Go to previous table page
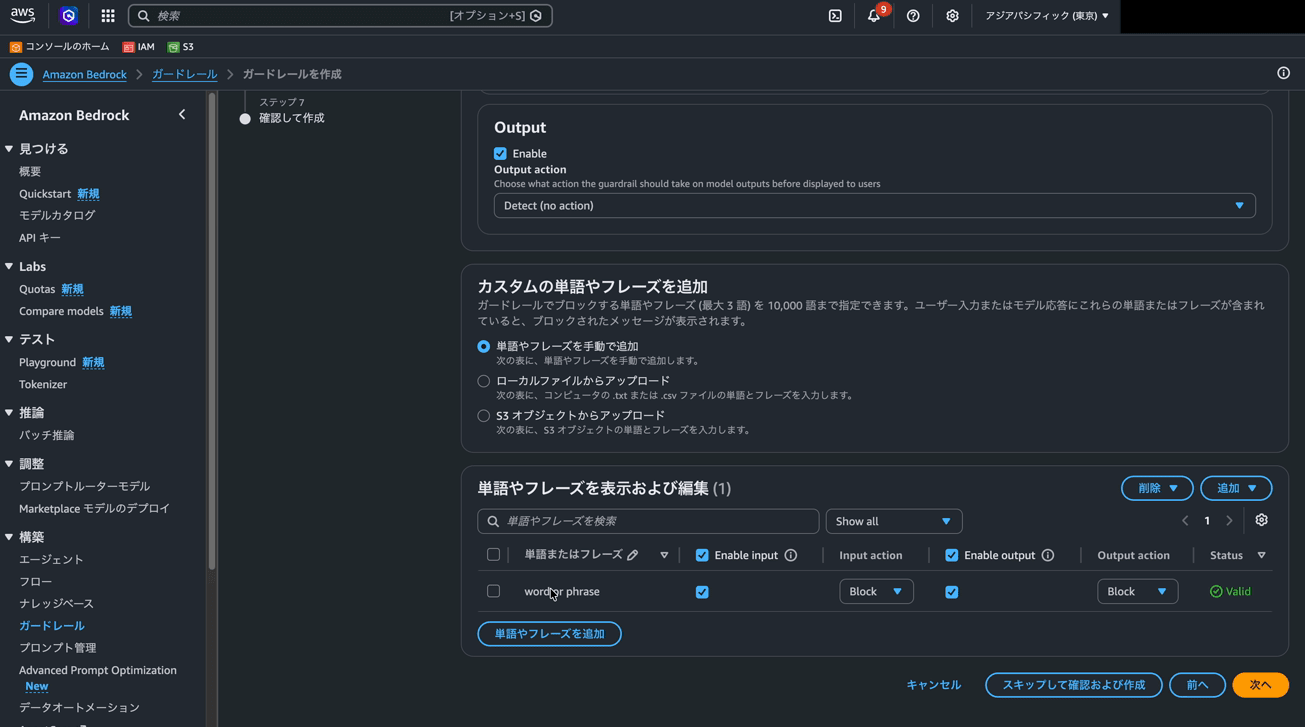 click(1185, 521)
